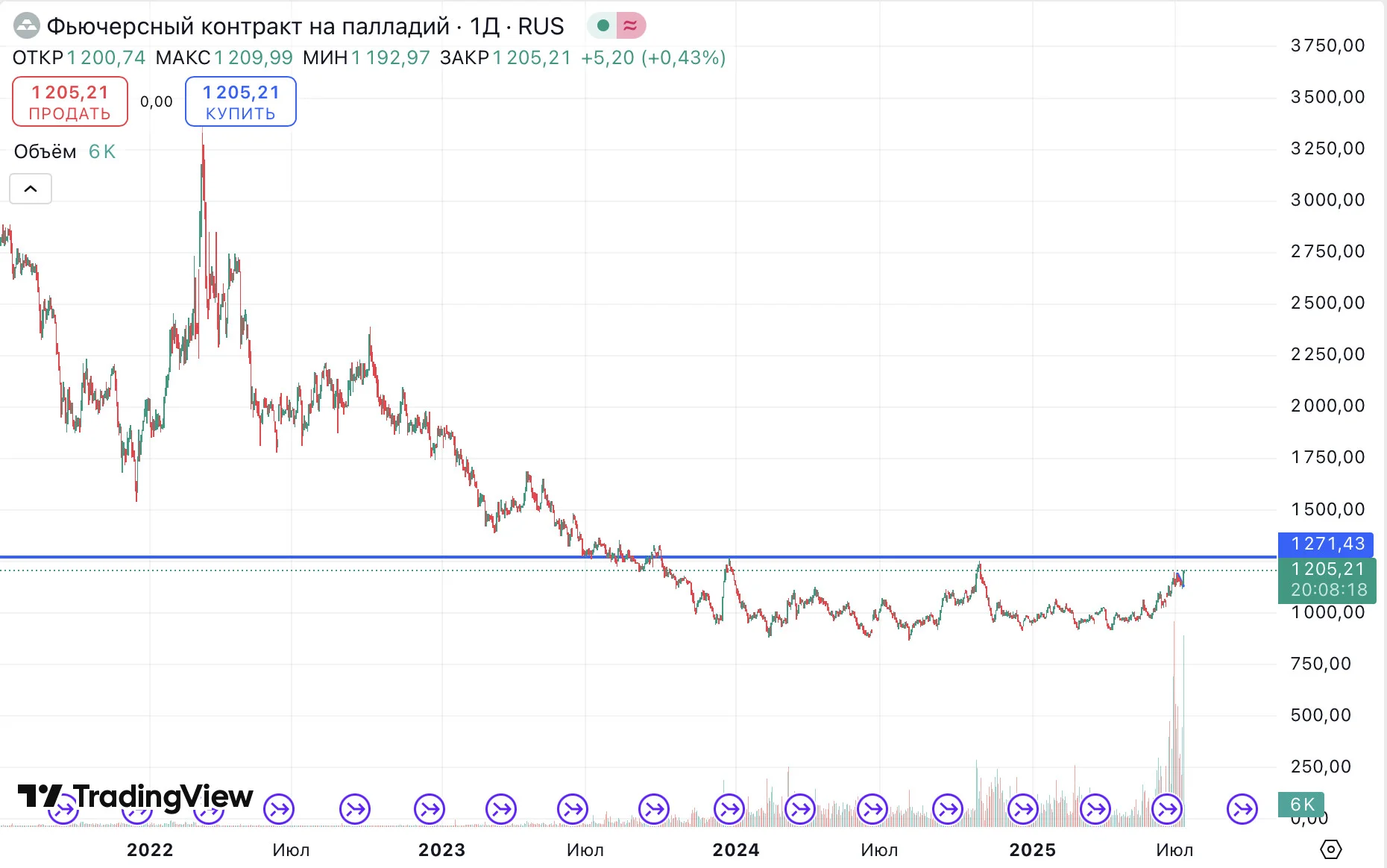This screenshot has width=1387, height=868.
Task: Click the 0,00 spread value between buttons
Action: (157, 101)
